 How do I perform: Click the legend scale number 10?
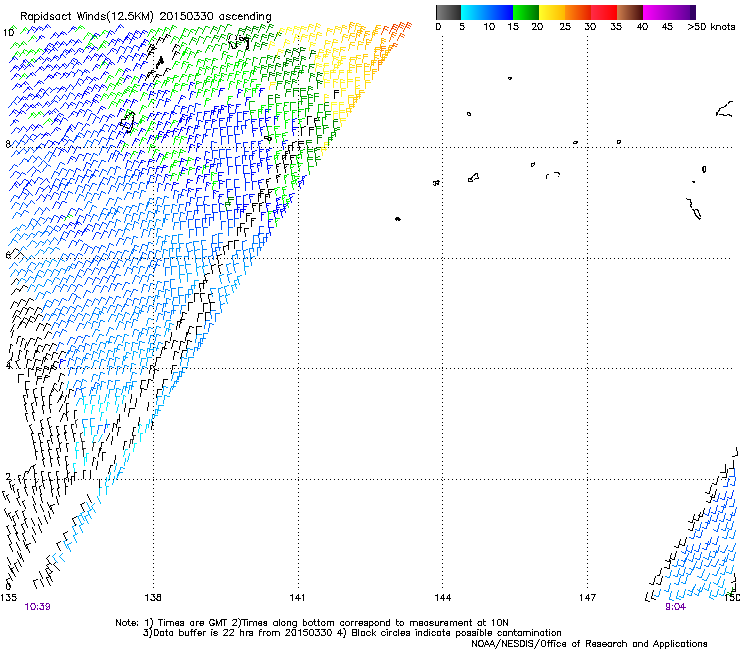coord(489,26)
